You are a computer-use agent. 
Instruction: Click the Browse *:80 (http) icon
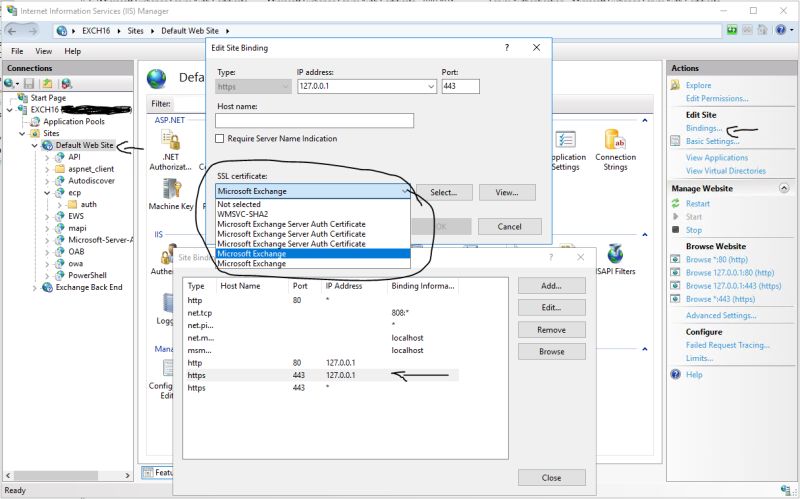pos(676,259)
